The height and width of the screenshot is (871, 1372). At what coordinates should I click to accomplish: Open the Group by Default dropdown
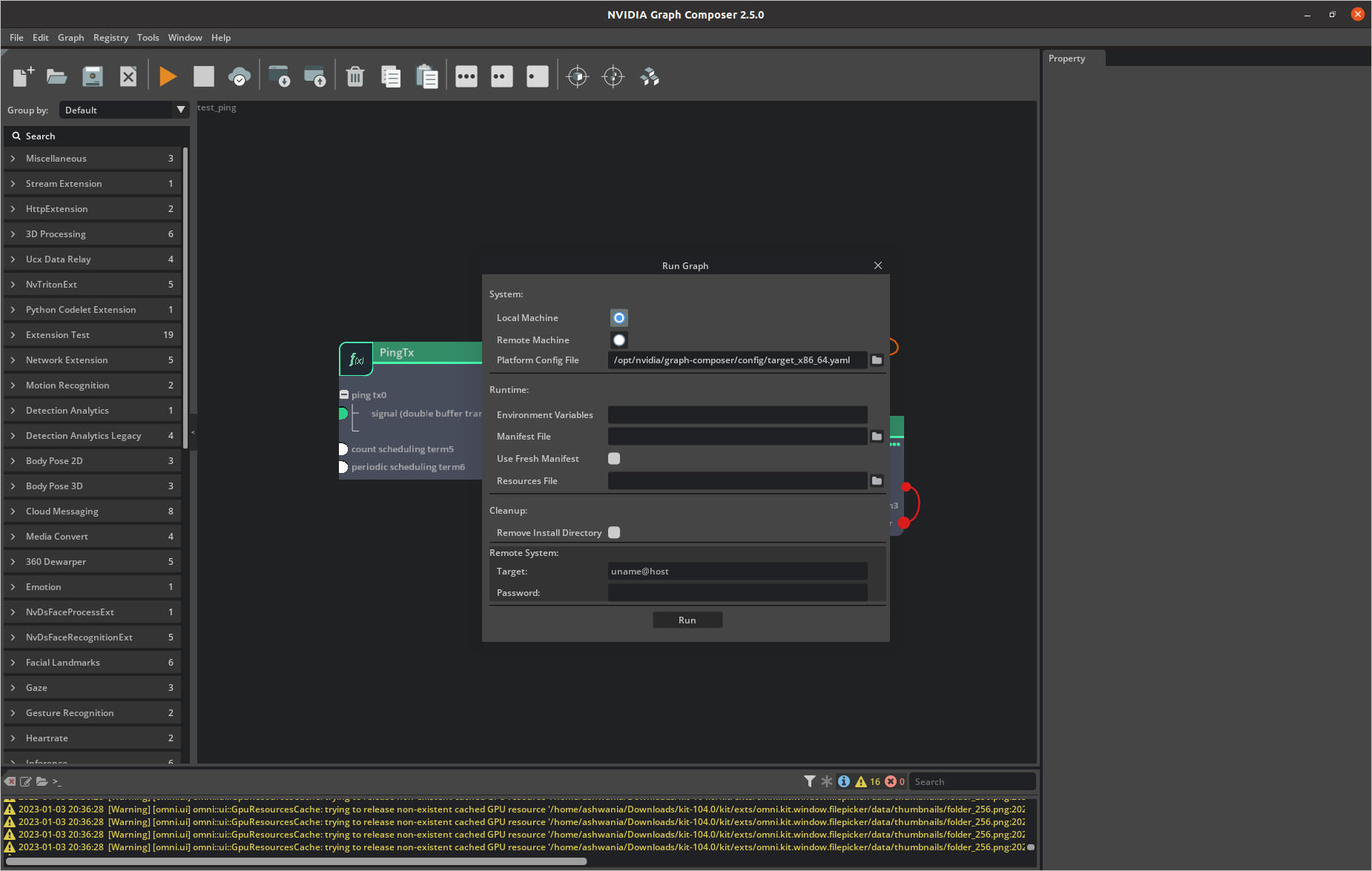click(x=124, y=110)
